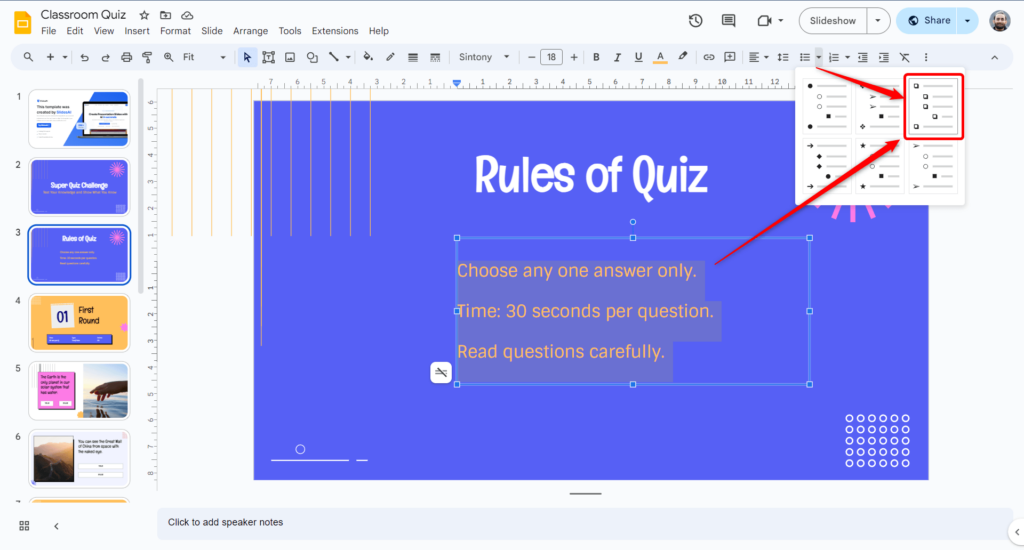This screenshot has height=550, width=1024.
Task: Toggle bold formatting
Action: pyautogui.click(x=596, y=57)
